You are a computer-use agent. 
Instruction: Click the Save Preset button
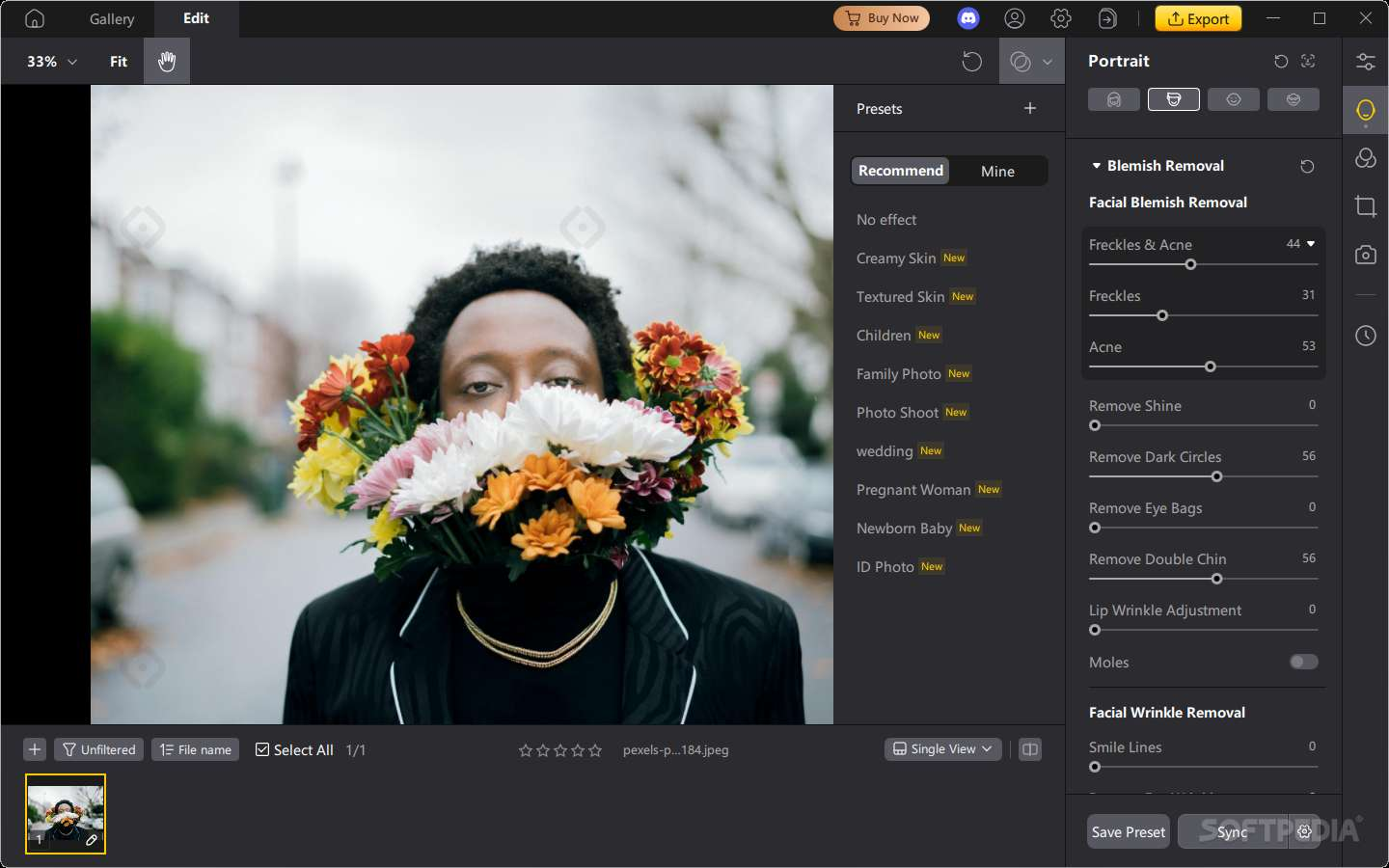1128,831
